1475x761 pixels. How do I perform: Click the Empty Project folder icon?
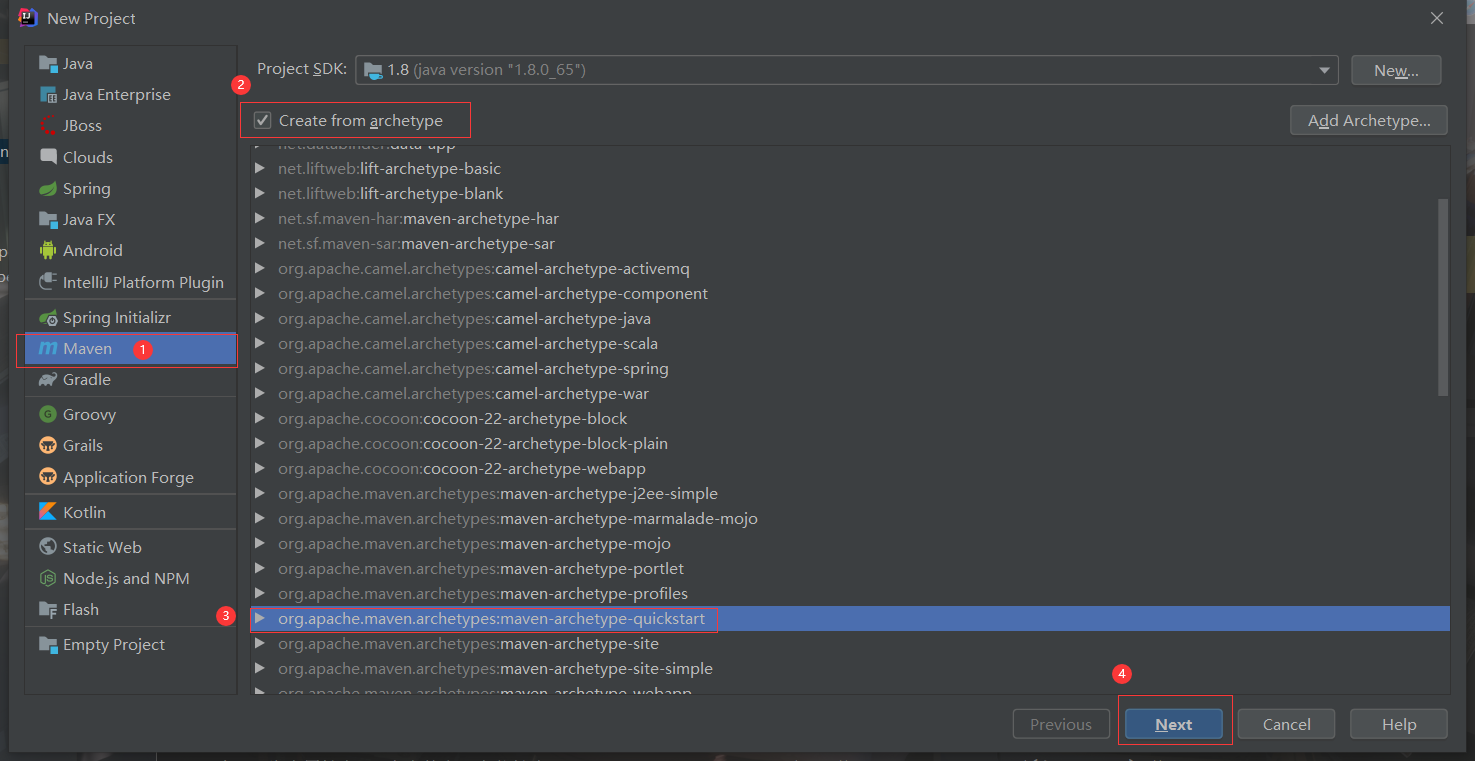coord(48,644)
